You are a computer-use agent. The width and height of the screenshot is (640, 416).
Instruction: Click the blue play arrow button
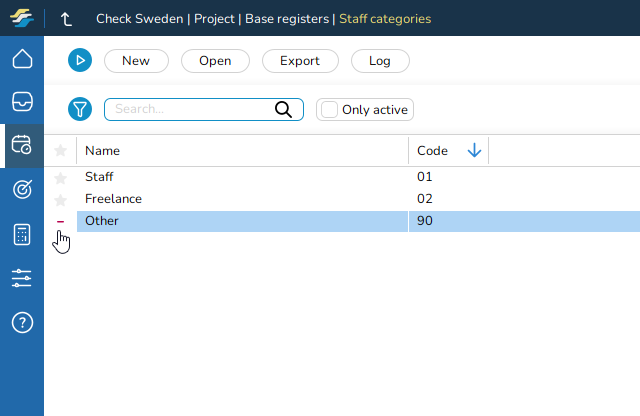(80, 61)
